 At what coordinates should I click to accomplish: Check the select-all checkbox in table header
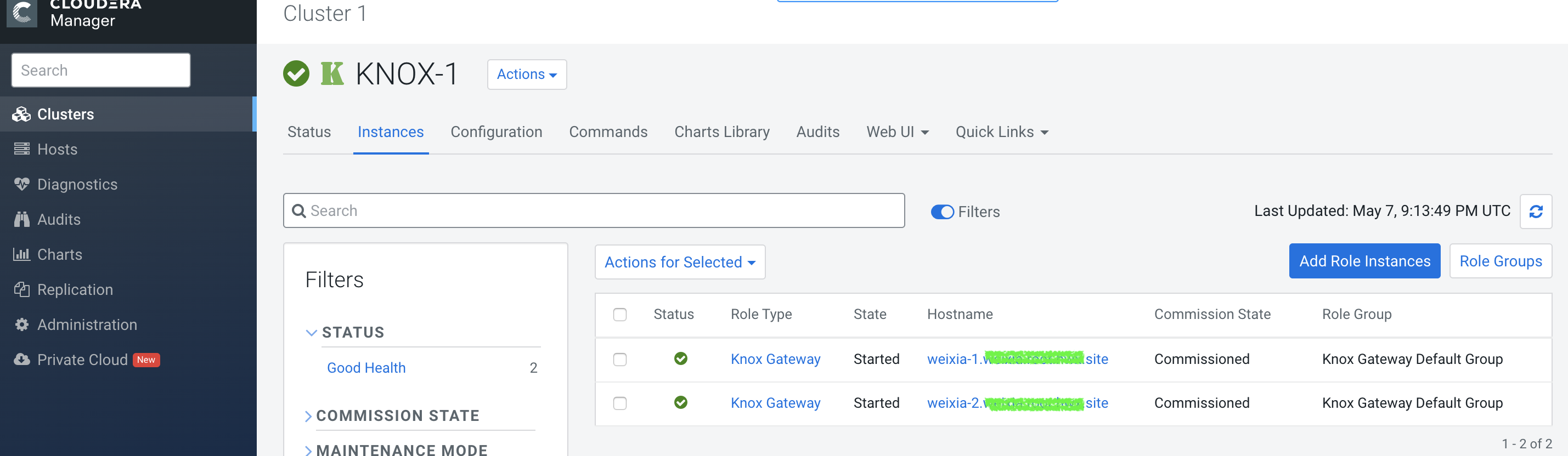click(619, 315)
